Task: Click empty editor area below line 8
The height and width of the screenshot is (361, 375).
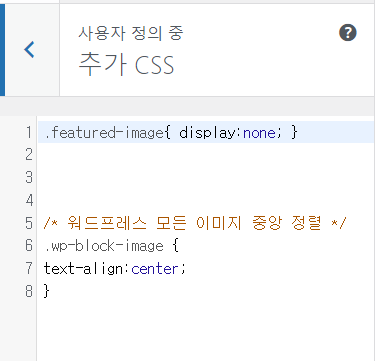Action: point(205,330)
